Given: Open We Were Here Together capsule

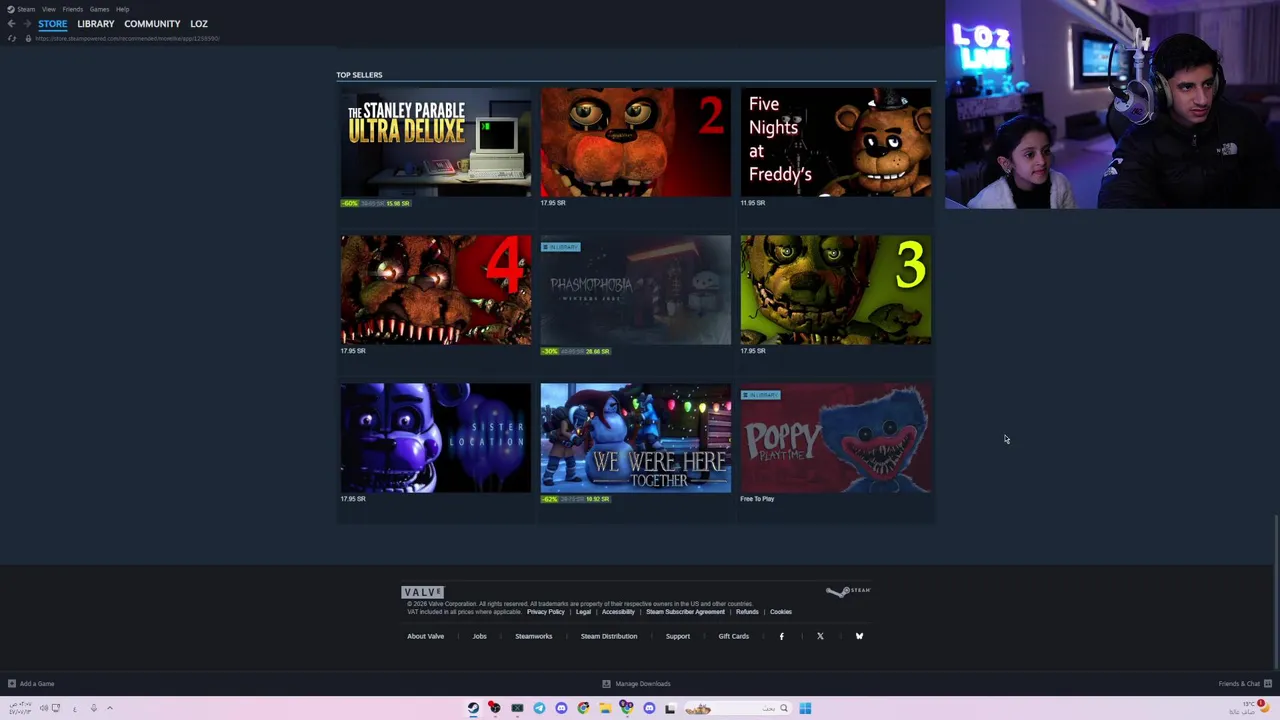Looking at the screenshot, I should tap(636, 438).
